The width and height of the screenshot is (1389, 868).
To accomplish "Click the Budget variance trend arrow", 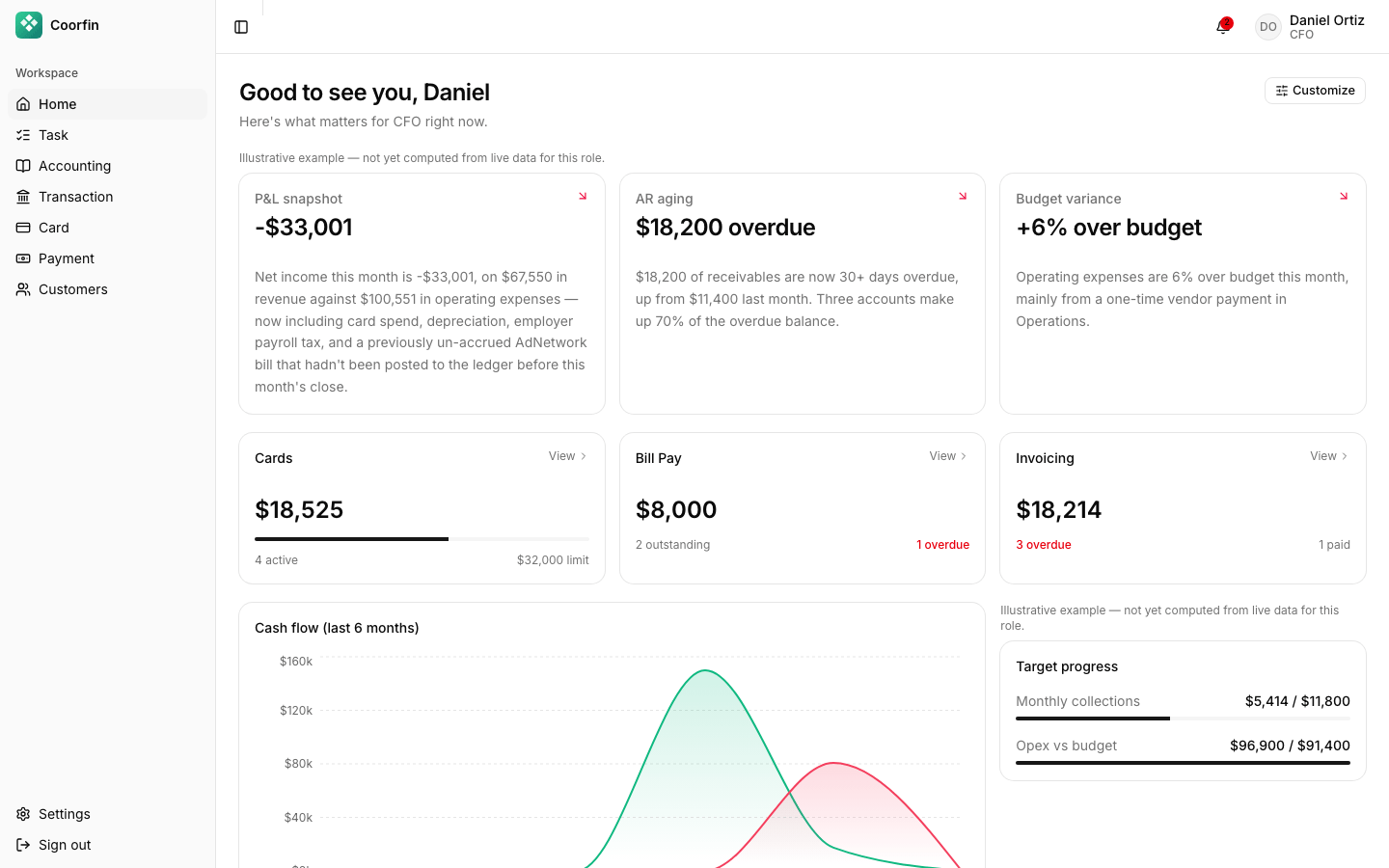I will (1344, 196).
